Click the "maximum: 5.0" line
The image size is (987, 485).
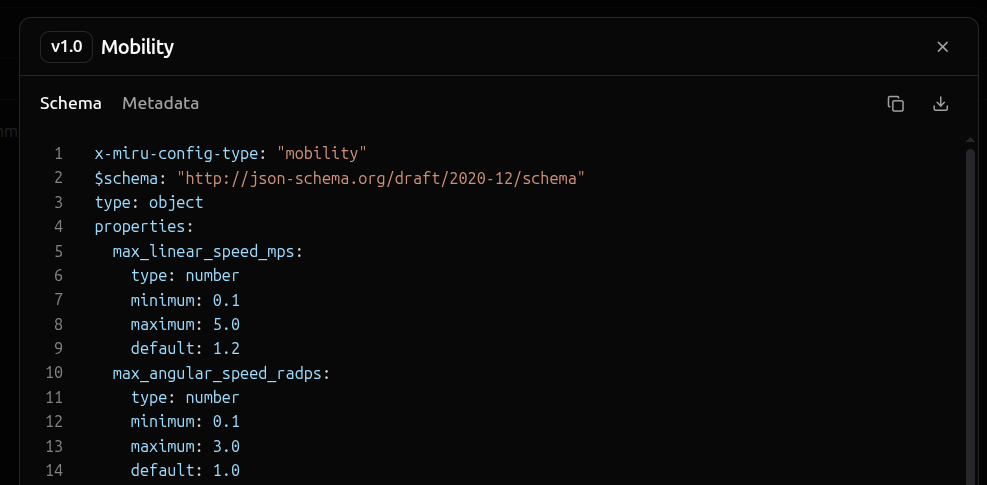(185, 324)
